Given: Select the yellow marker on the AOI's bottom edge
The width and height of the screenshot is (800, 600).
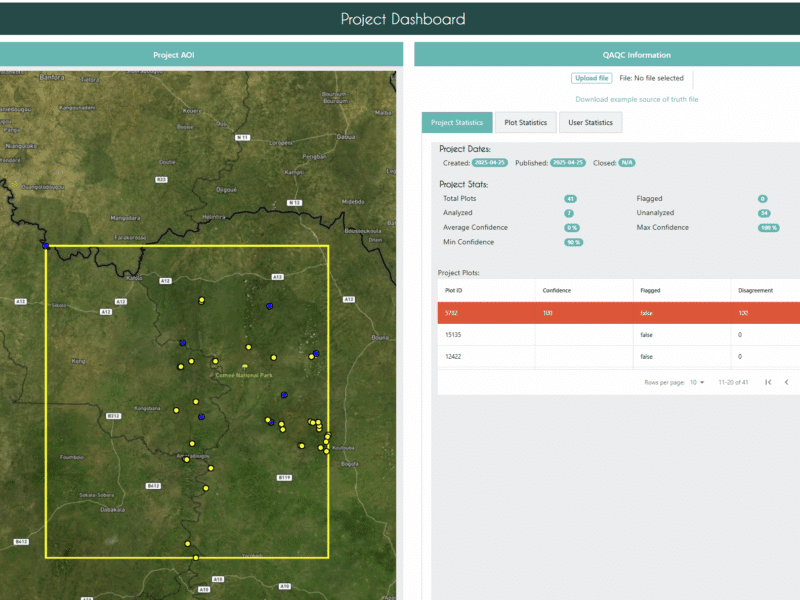Looking at the screenshot, I should (196, 558).
